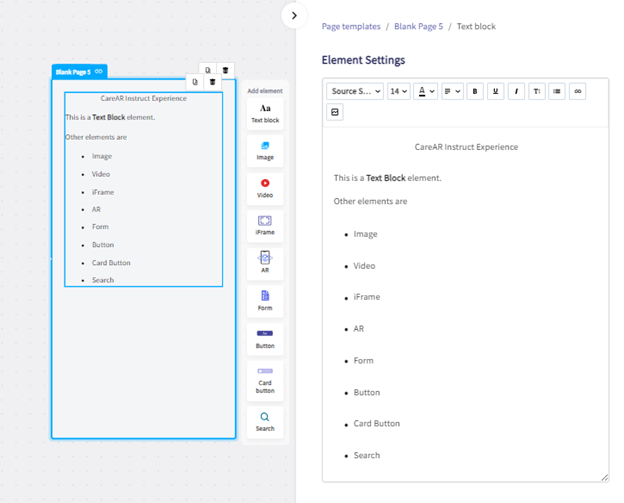Screen dimensions: 624x503
Task: Open the Source Sans font family dropdown
Action: pos(355,91)
